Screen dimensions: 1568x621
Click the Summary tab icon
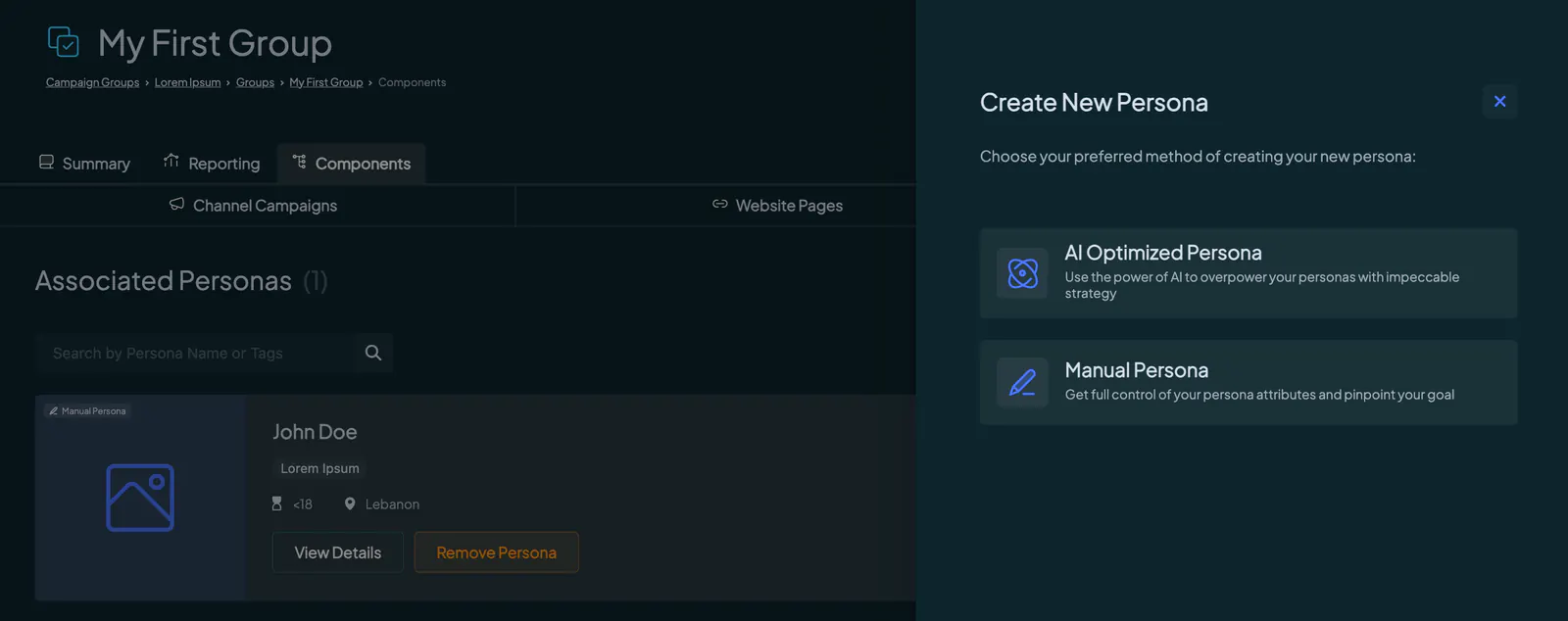(46, 162)
